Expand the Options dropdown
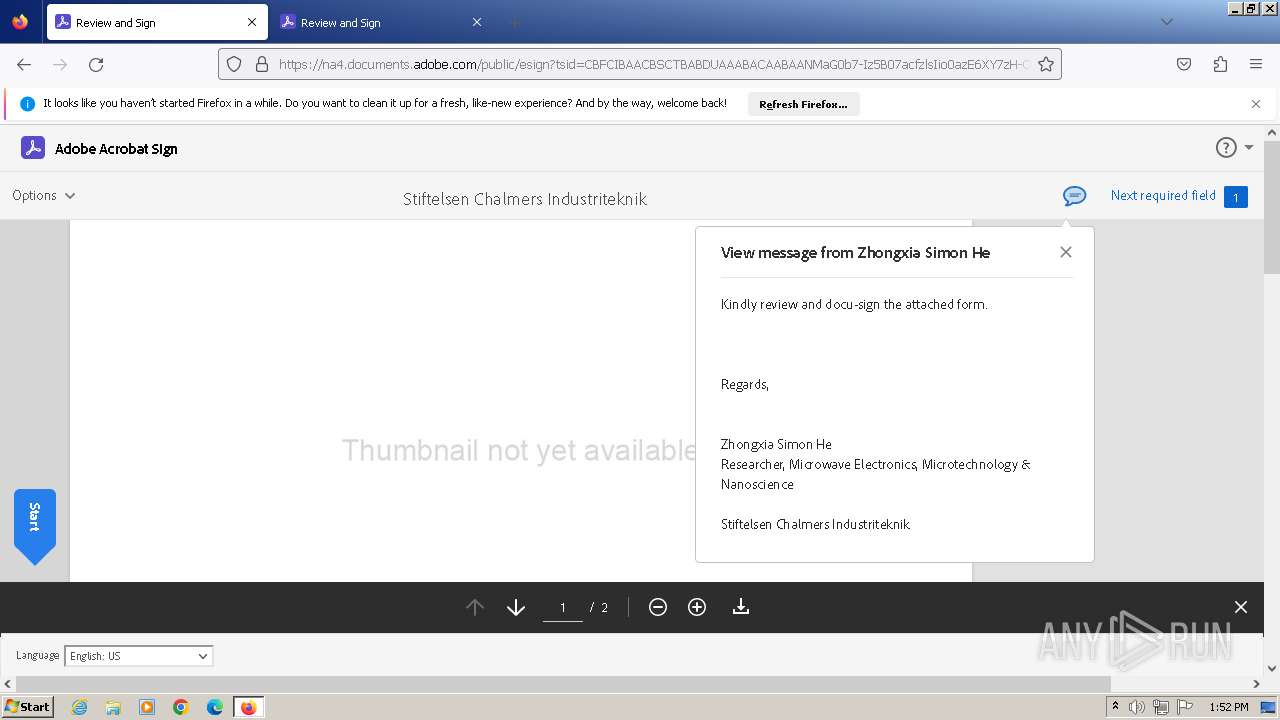Viewport: 1280px width, 720px height. point(44,195)
